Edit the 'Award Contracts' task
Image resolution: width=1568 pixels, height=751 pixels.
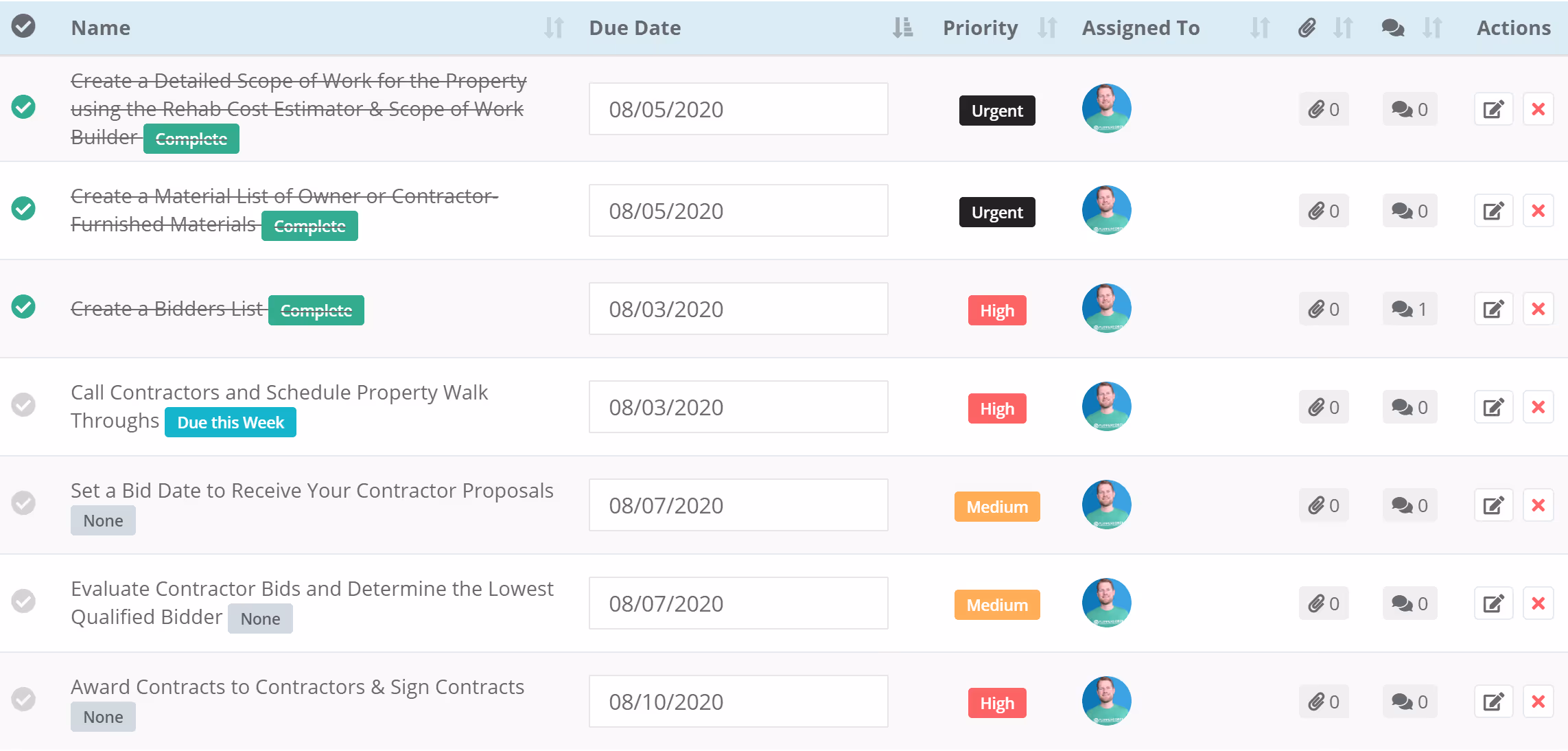(1493, 702)
